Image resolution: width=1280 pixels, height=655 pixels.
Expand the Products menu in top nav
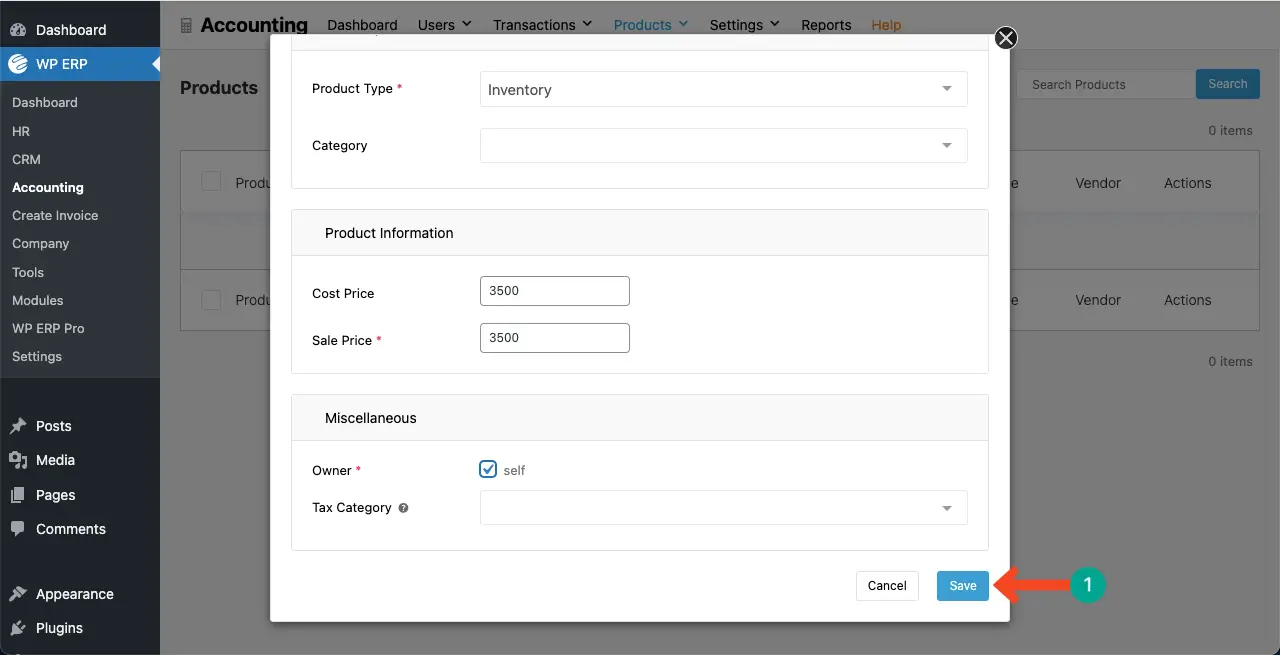[x=651, y=25]
